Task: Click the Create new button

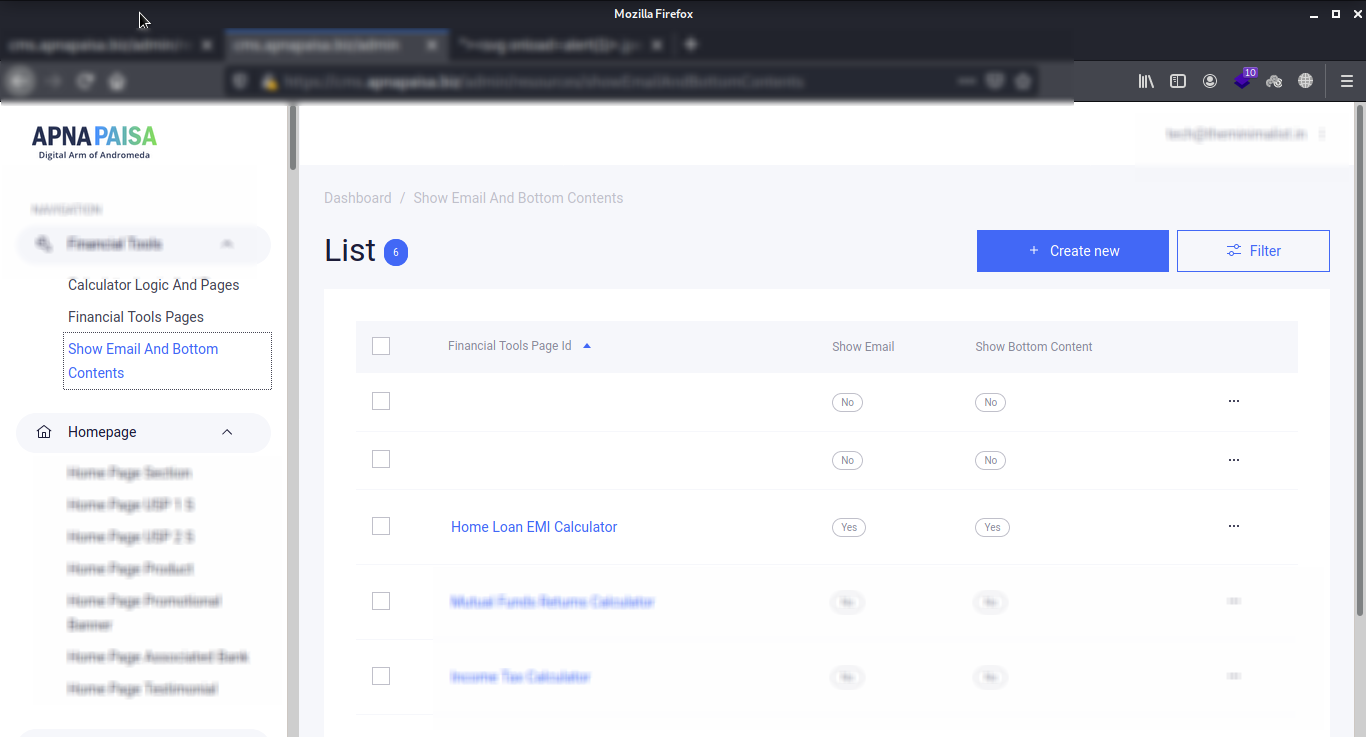Action: click(x=1072, y=250)
